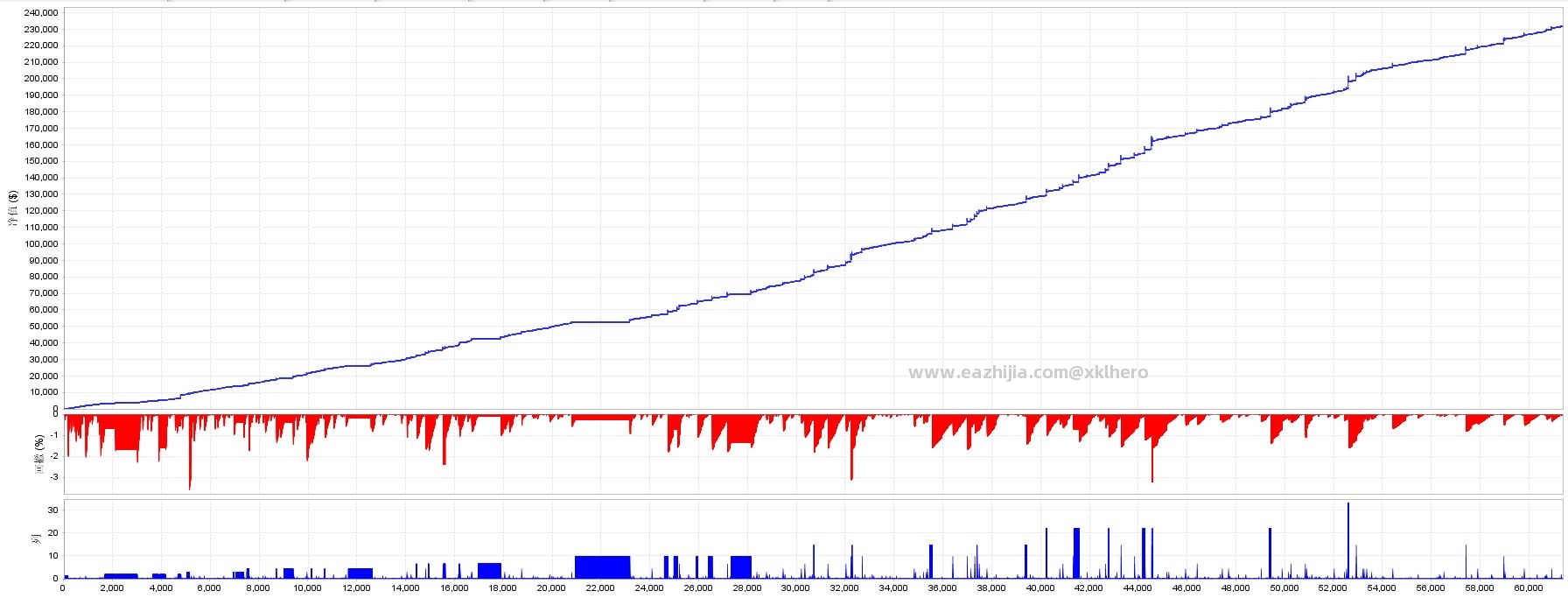Click the -3 label on drawdown axis
This screenshot has width=1568, height=598.
coord(53,477)
